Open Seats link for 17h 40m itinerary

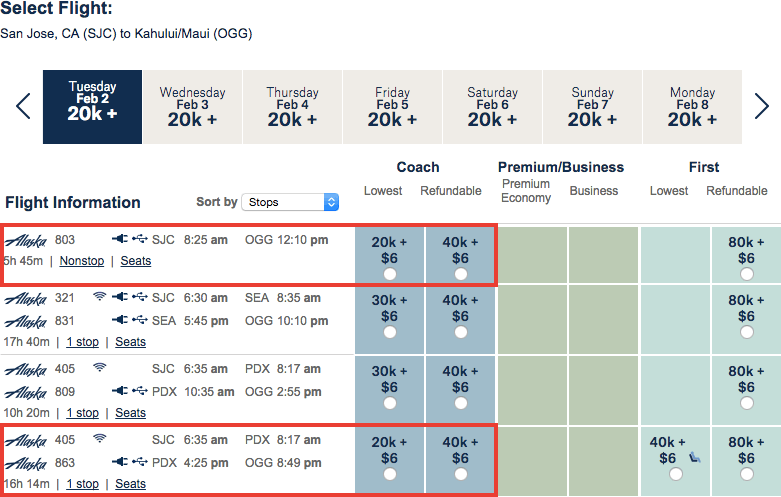[x=130, y=342]
